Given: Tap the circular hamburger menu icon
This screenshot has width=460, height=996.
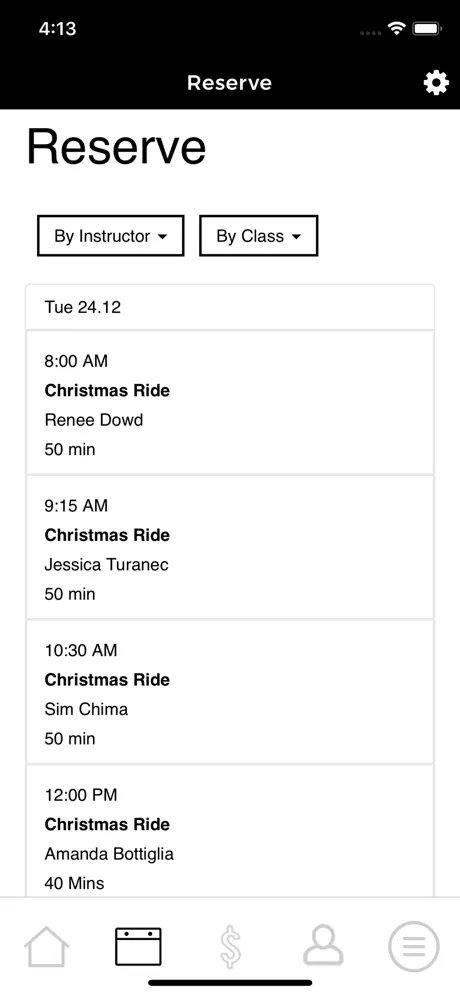Looking at the screenshot, I should click(414, 946).
